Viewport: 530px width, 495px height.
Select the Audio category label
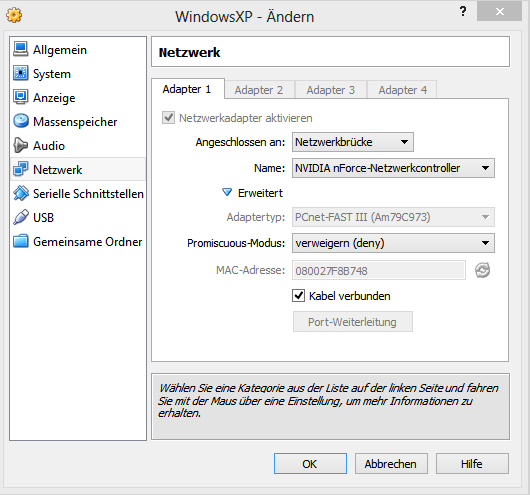pyautogui.click(x=49, y=146)
